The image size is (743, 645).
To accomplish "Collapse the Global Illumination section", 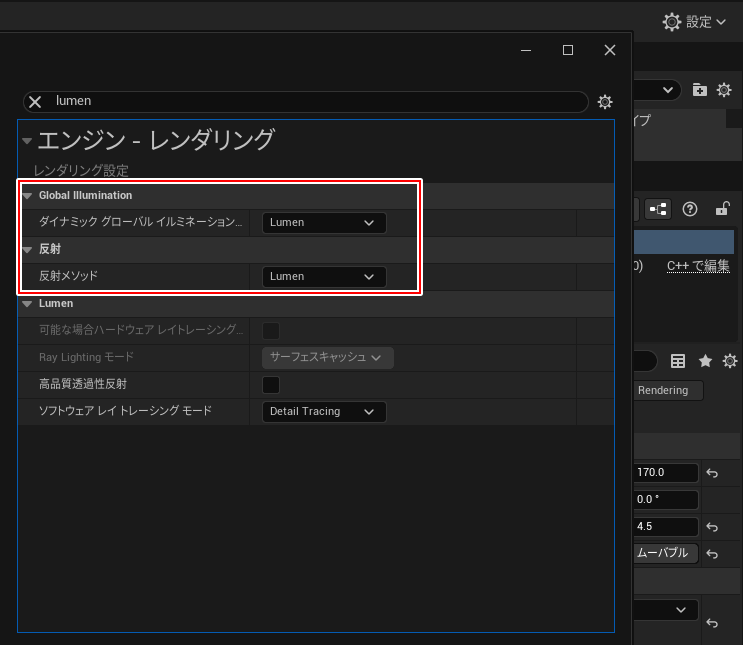I will coord(28,196).
